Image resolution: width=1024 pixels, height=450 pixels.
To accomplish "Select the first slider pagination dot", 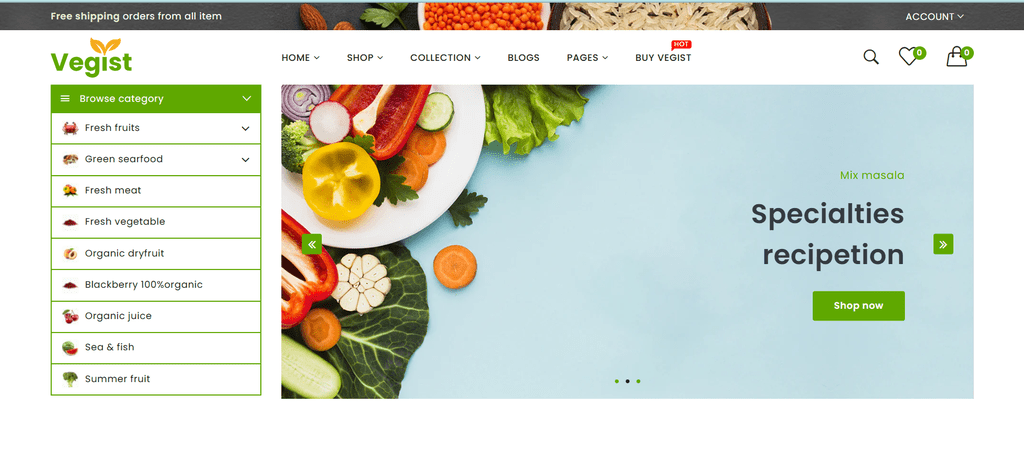I will tap(616, 381).
